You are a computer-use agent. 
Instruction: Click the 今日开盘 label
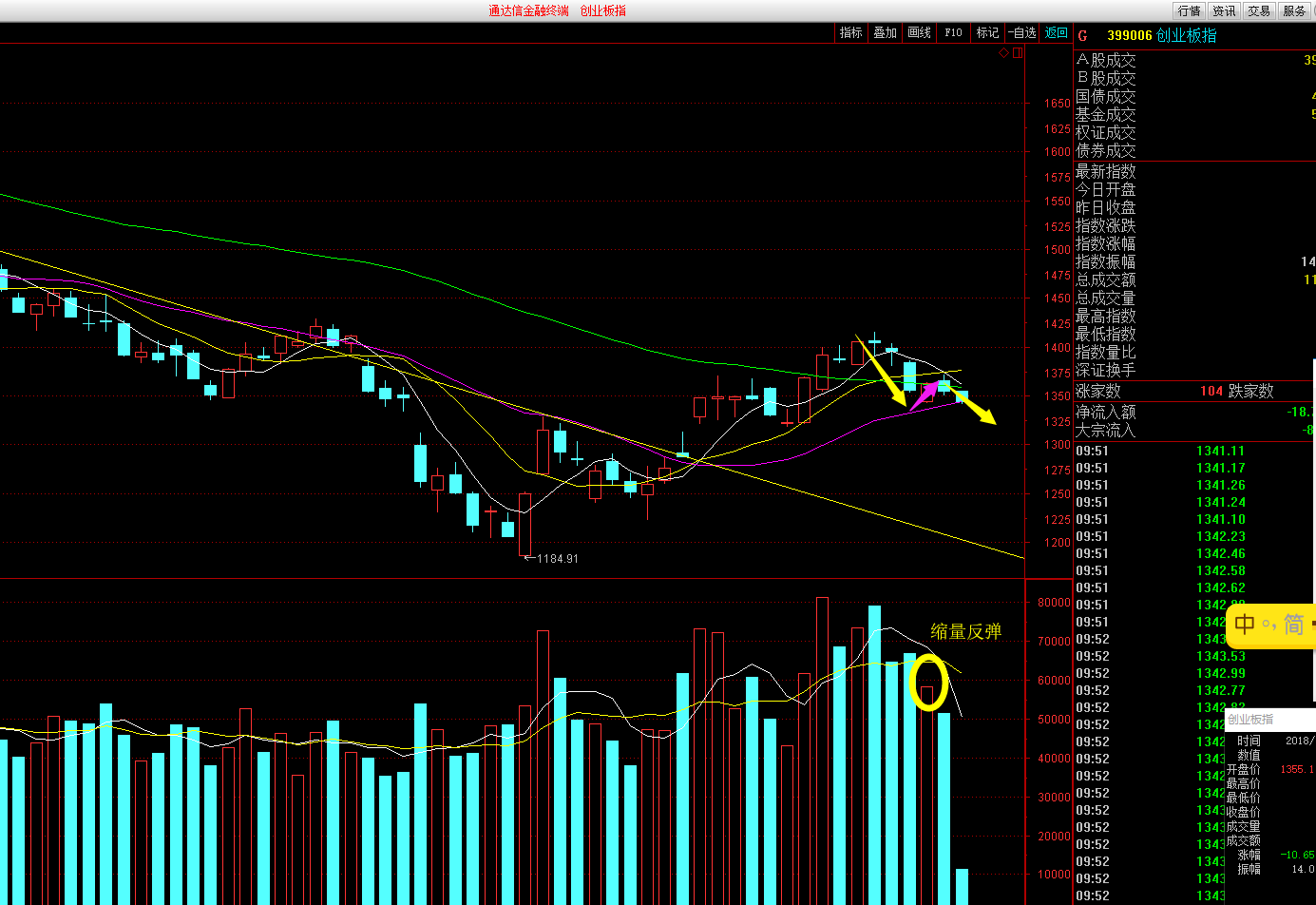pyautogui.click(x=1106, y=189)
